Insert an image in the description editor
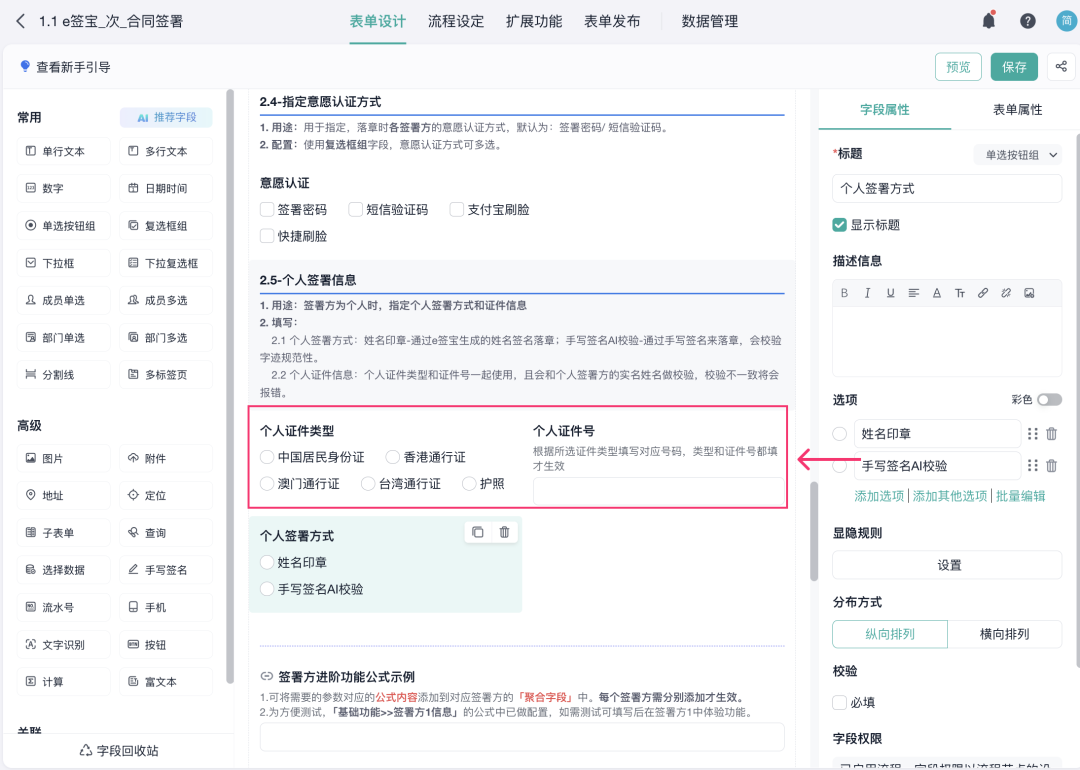This screenshot has height=770, width=1080. point(1029,293)
